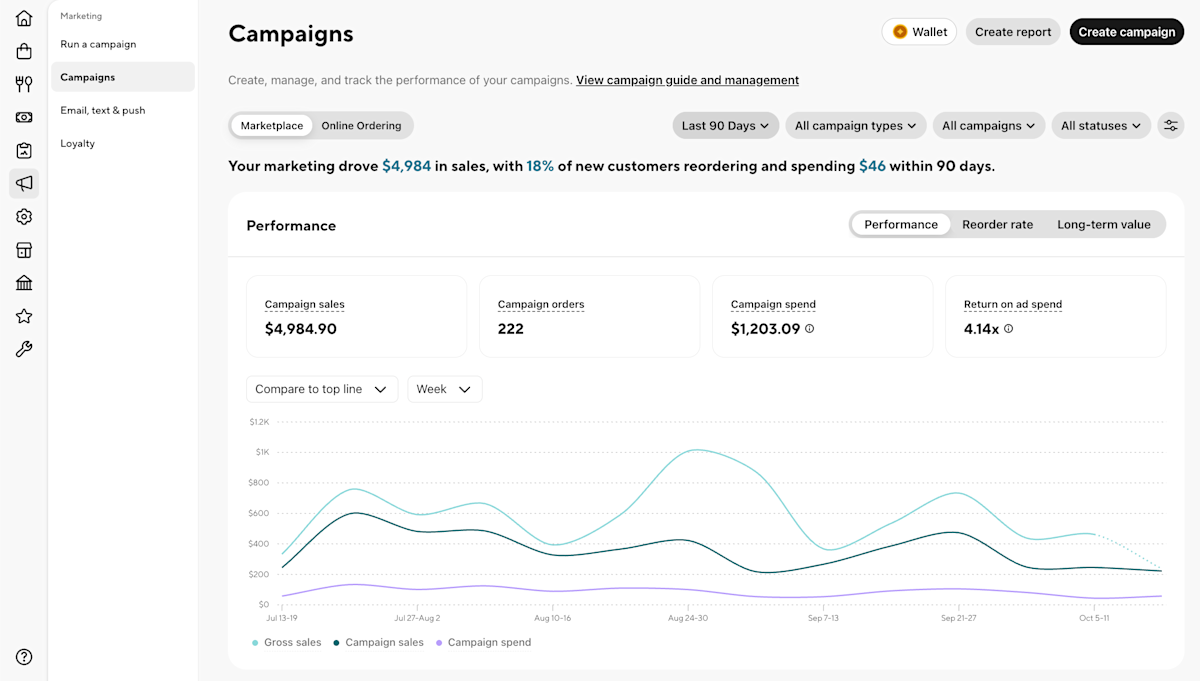Screen dimensions: 1200x681
Task: Click the Return on ad spend label
Action: coord(1013,304)
